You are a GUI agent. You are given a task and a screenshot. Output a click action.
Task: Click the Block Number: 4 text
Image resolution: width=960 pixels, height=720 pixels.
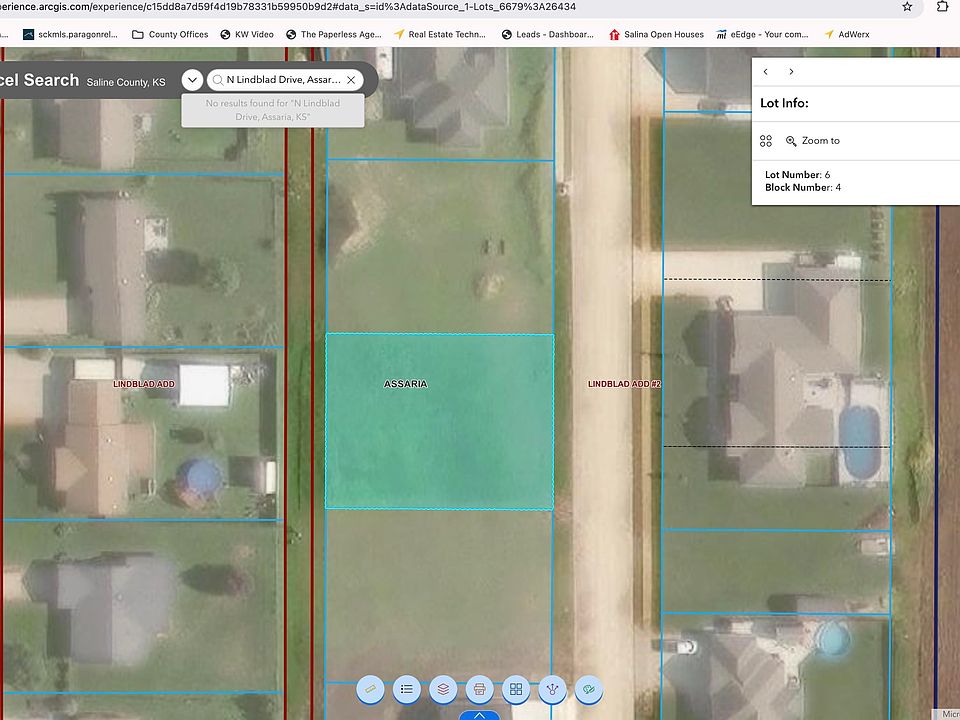pyautogui.click(x=803, y=187)
